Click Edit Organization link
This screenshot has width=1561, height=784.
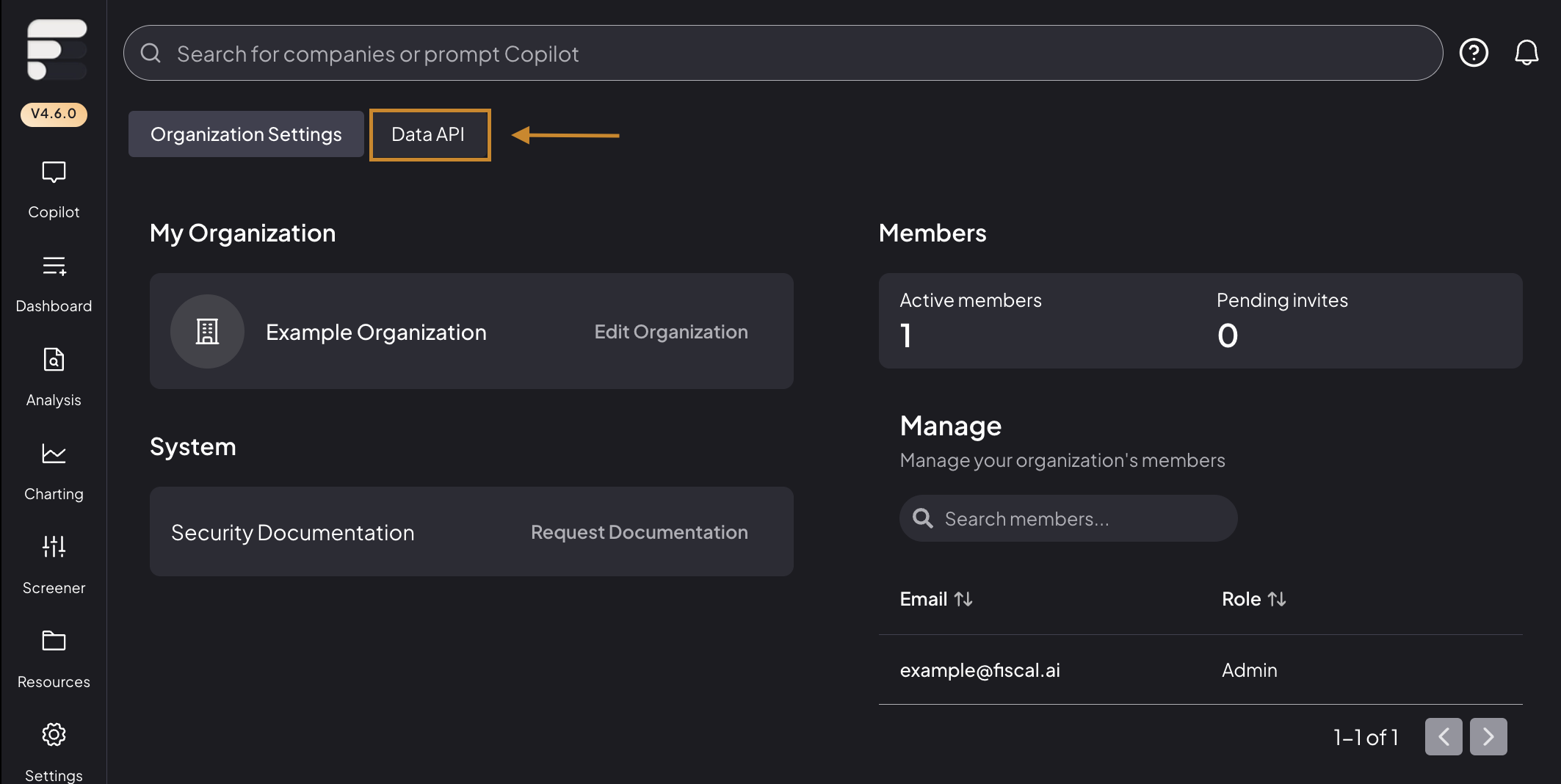pos(671,332)
